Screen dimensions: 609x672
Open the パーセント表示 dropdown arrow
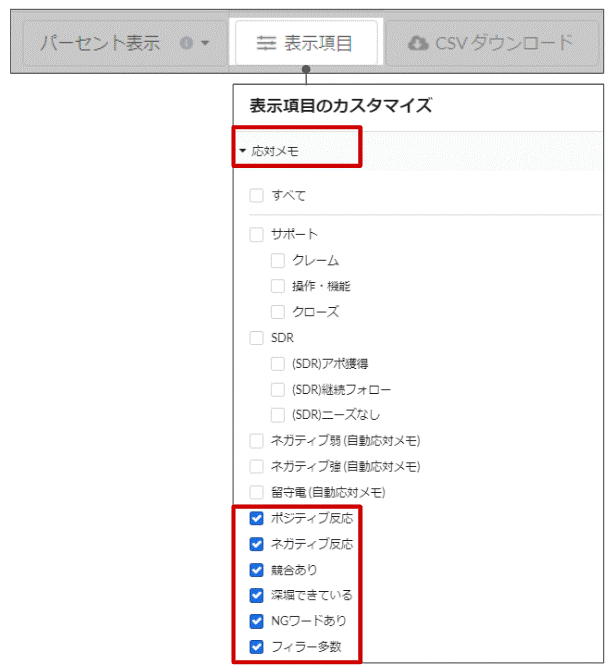[205, 43]
